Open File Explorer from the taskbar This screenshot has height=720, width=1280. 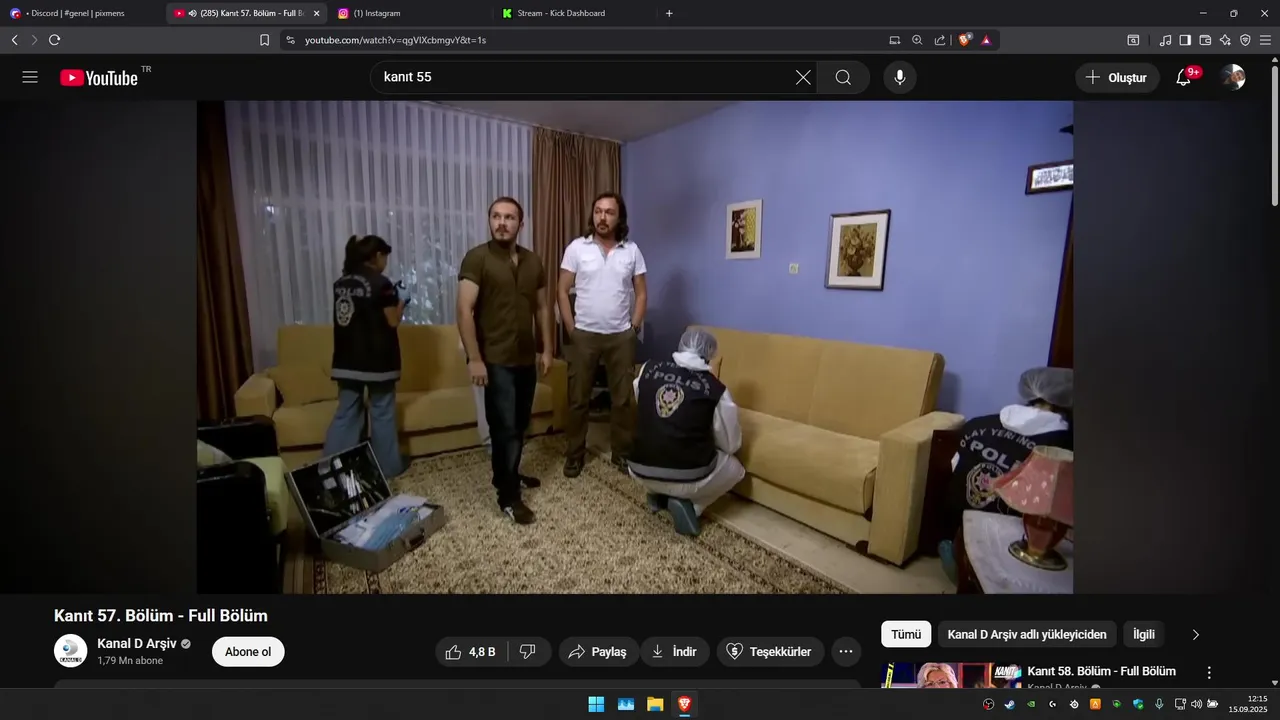point(655,704)
